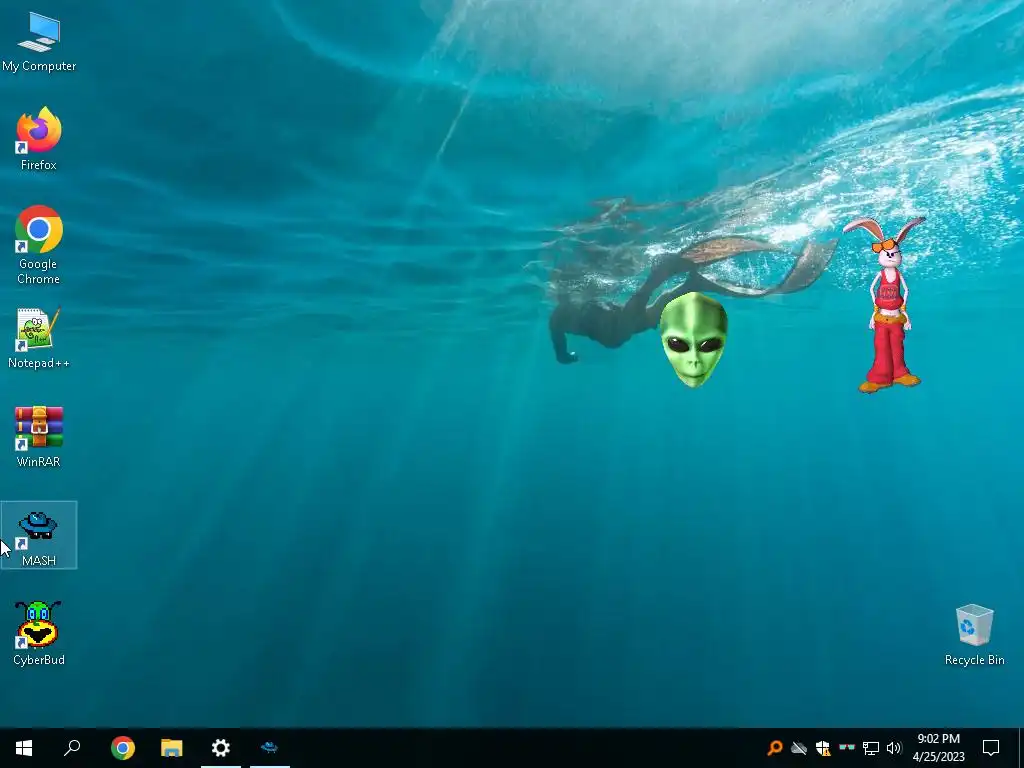The image size is (1024, 768).
Task: Open File Explorer from the taskbar
Action: click(x=172, y=748)
